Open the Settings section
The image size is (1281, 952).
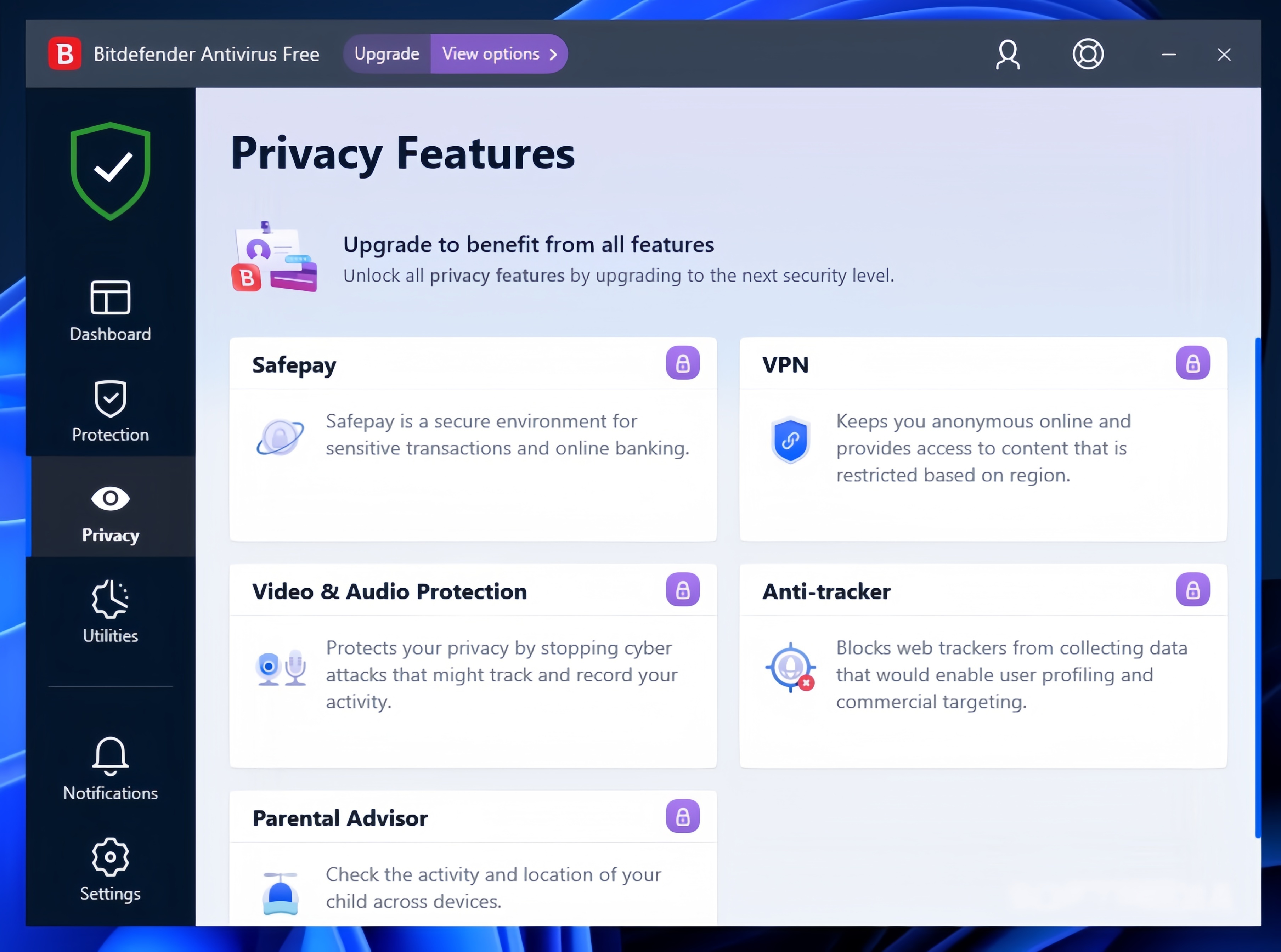click(x=111, y=870)
